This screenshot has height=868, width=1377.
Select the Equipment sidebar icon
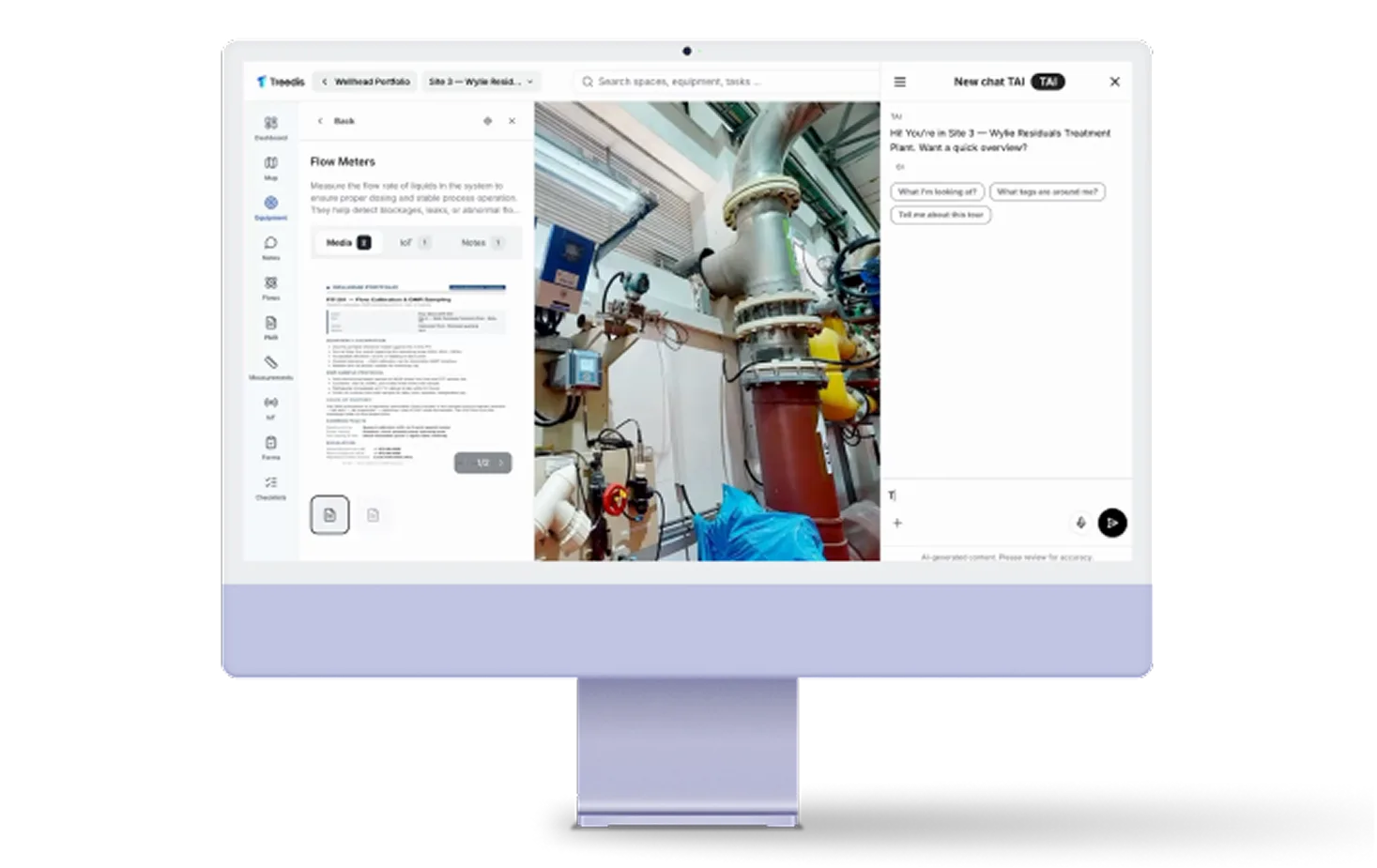click(270, 207)
